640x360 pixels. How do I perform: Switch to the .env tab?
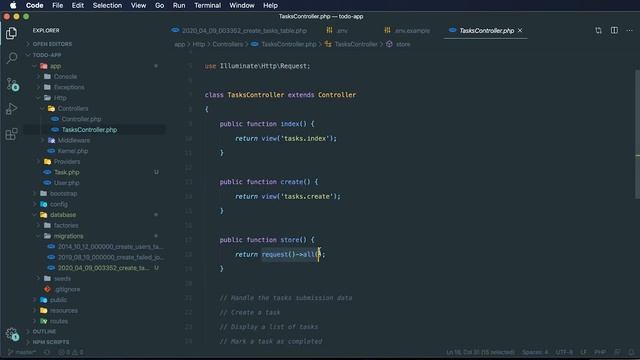338,31
